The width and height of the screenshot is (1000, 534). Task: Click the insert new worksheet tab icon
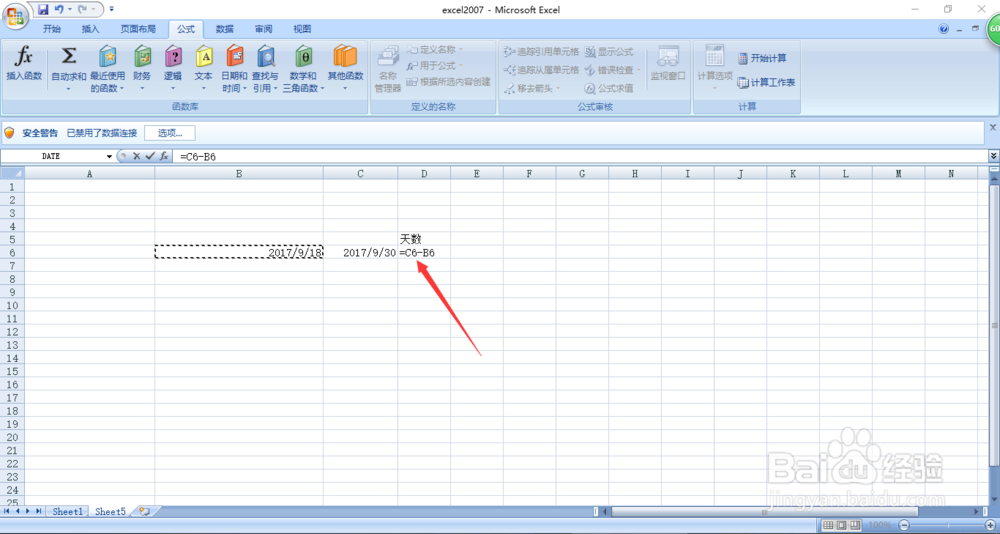point(145,511)
